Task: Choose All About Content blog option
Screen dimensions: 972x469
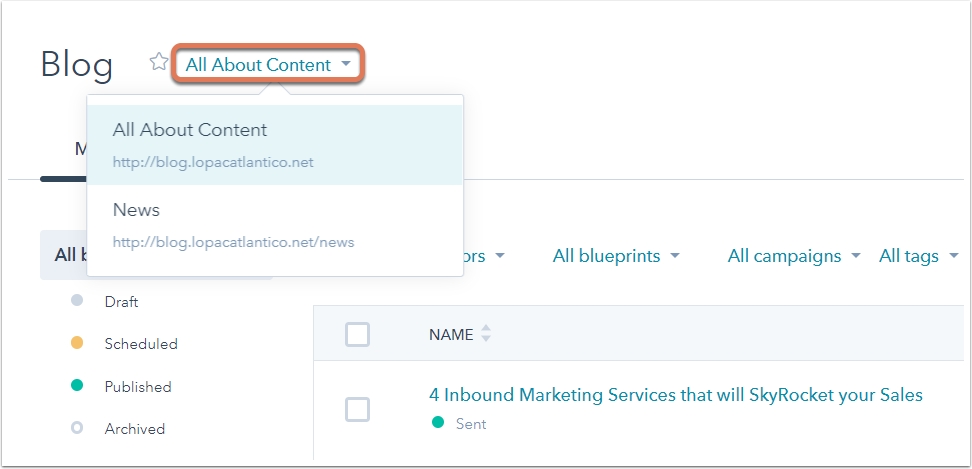Action: (275, 145)
